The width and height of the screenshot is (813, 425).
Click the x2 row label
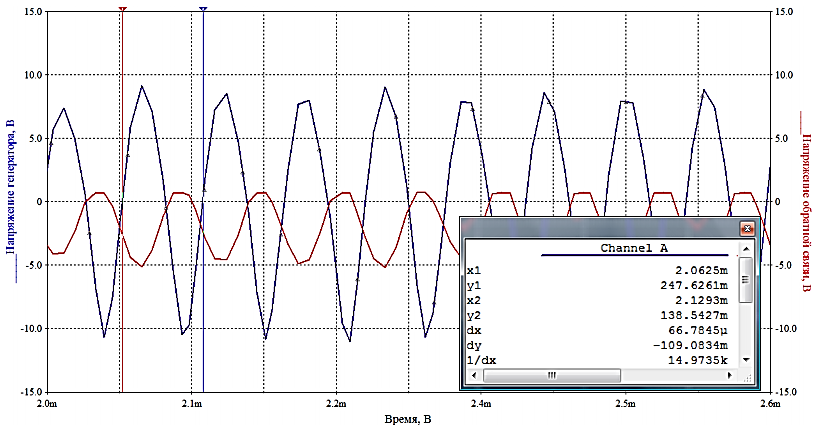[474, 301]
